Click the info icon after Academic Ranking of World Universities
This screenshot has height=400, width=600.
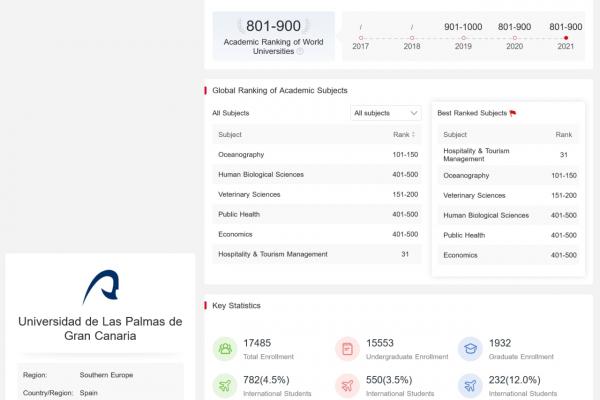coord(300,51)
